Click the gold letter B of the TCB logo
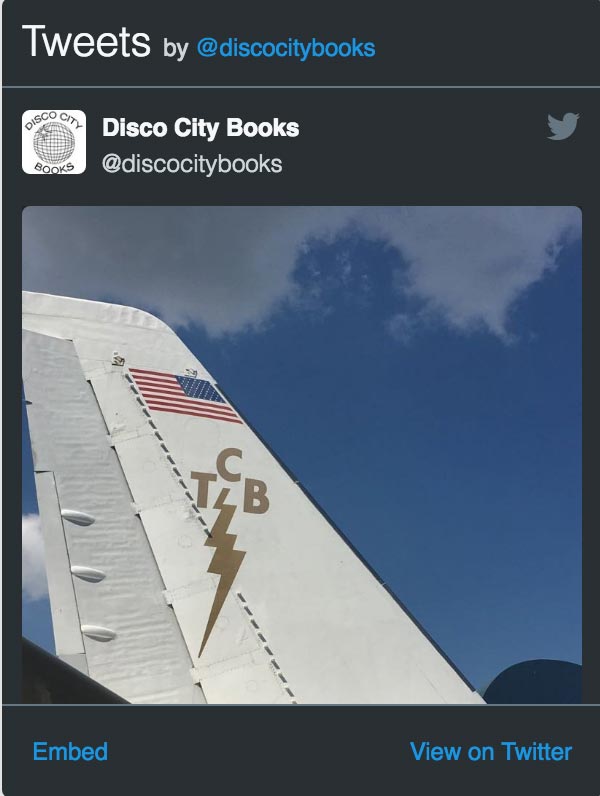 point(255,498)
